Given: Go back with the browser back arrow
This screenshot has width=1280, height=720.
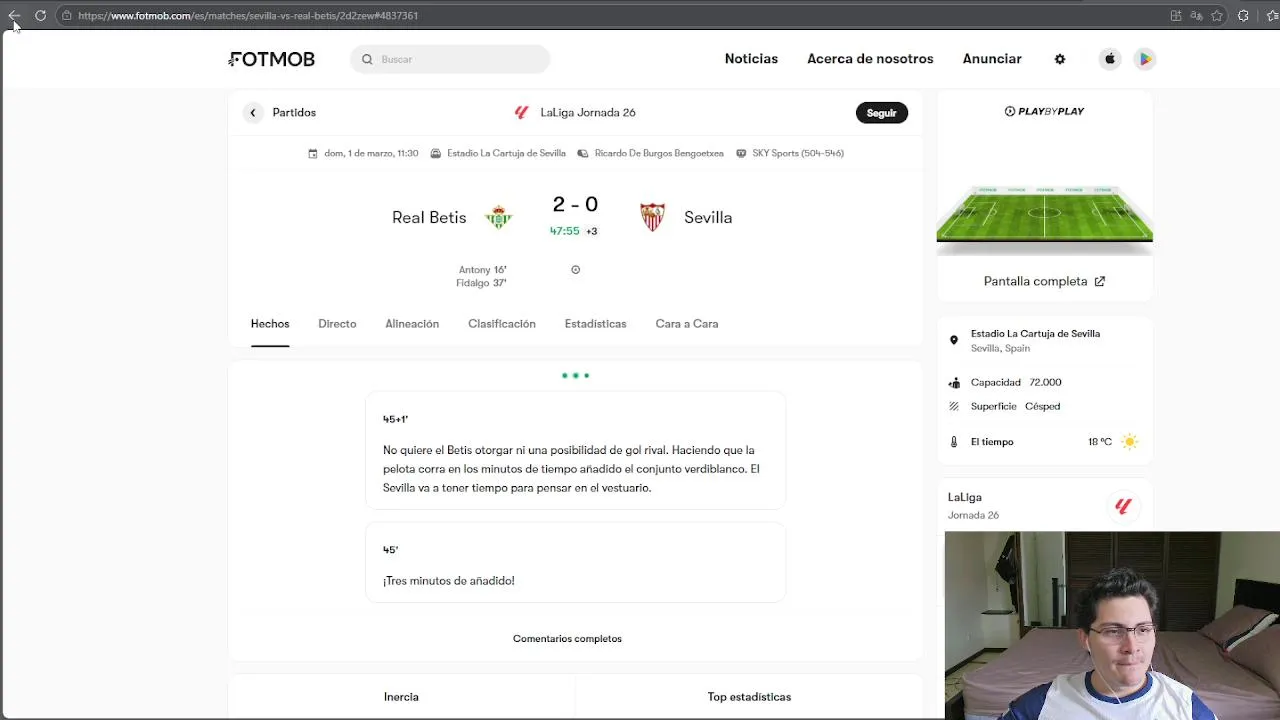Looking at the screenshot, I should coord(14,15).
